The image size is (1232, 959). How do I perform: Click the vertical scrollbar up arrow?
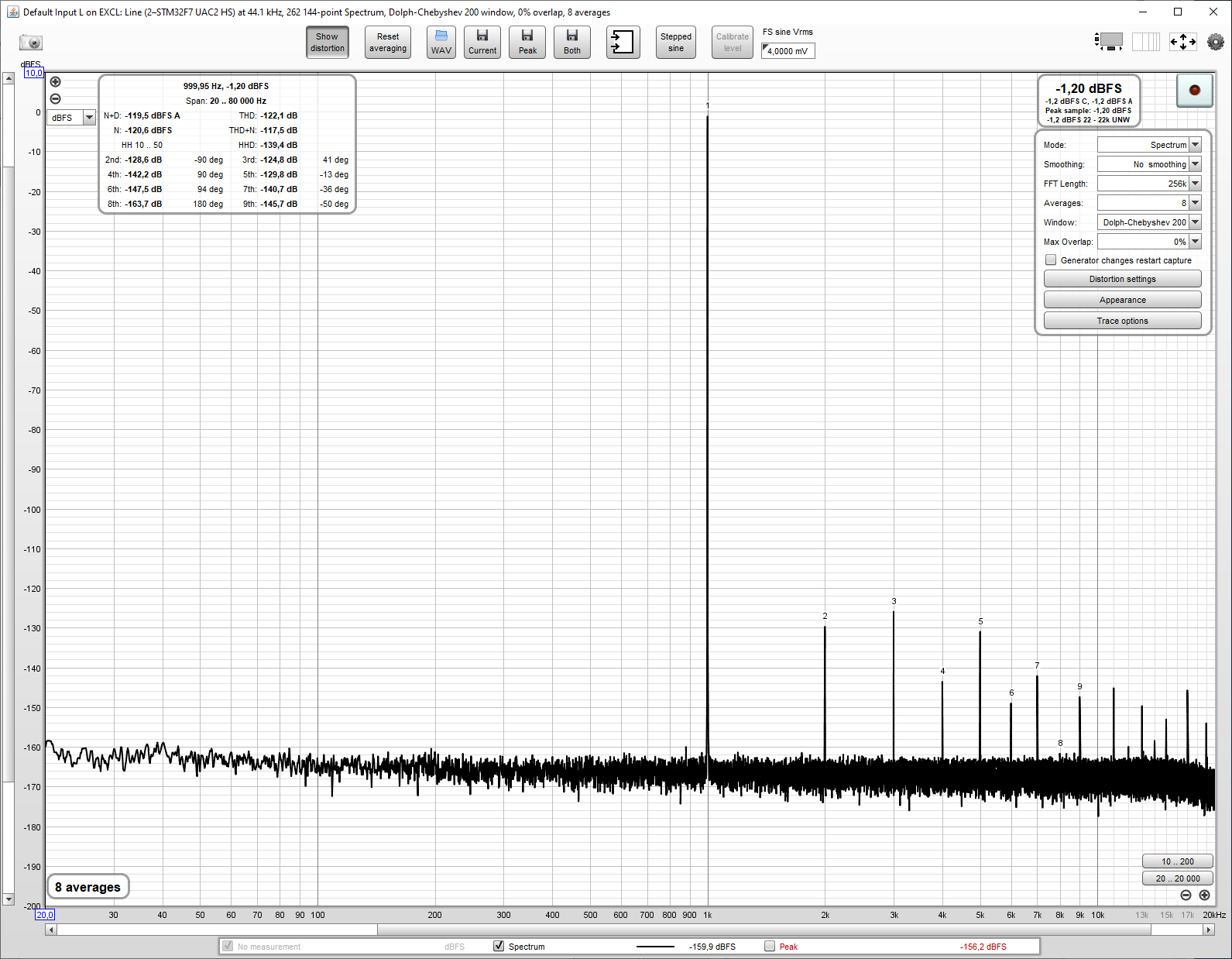pyautogui.click(x=9, y=78)
